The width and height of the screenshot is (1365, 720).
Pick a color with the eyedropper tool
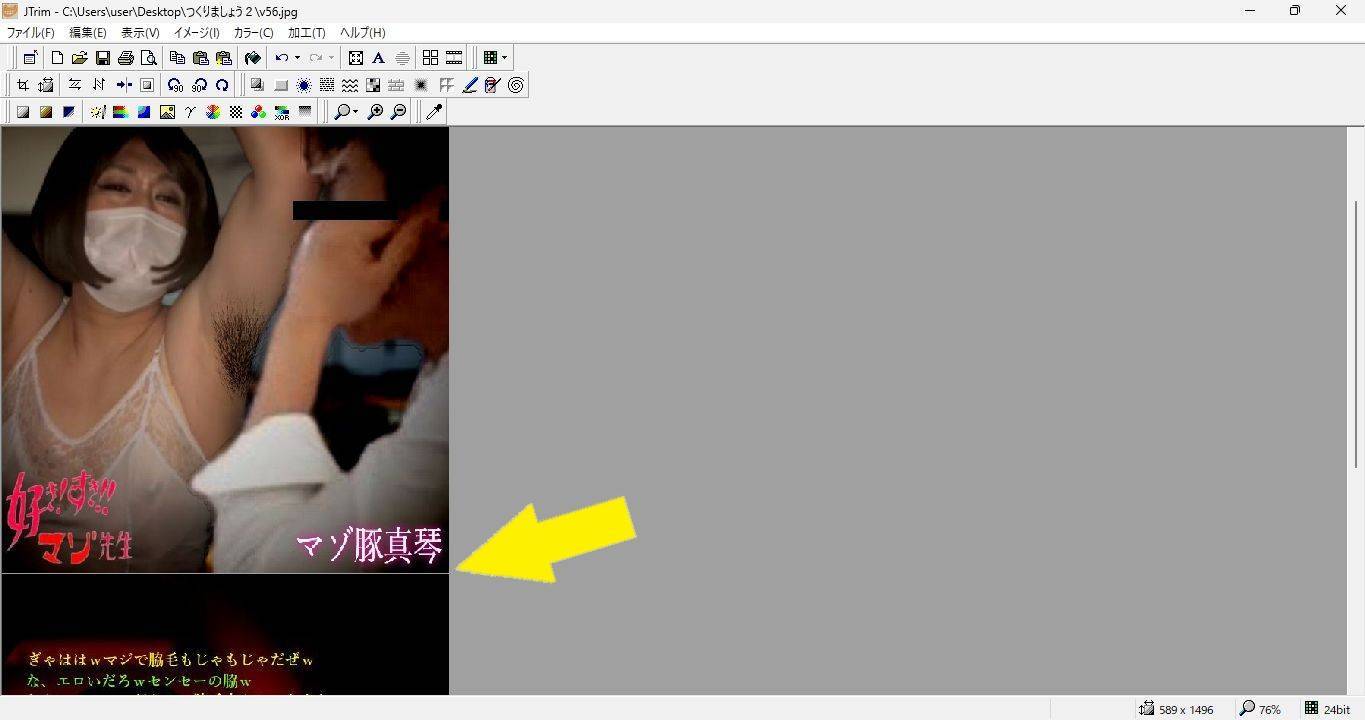[434, 112]
